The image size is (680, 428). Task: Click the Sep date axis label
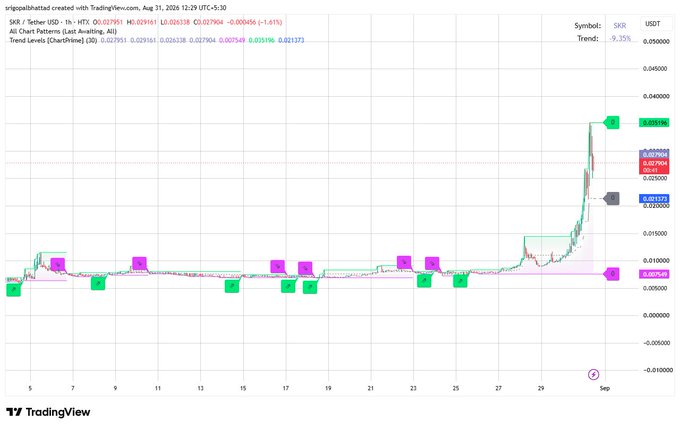pos(605,388)
